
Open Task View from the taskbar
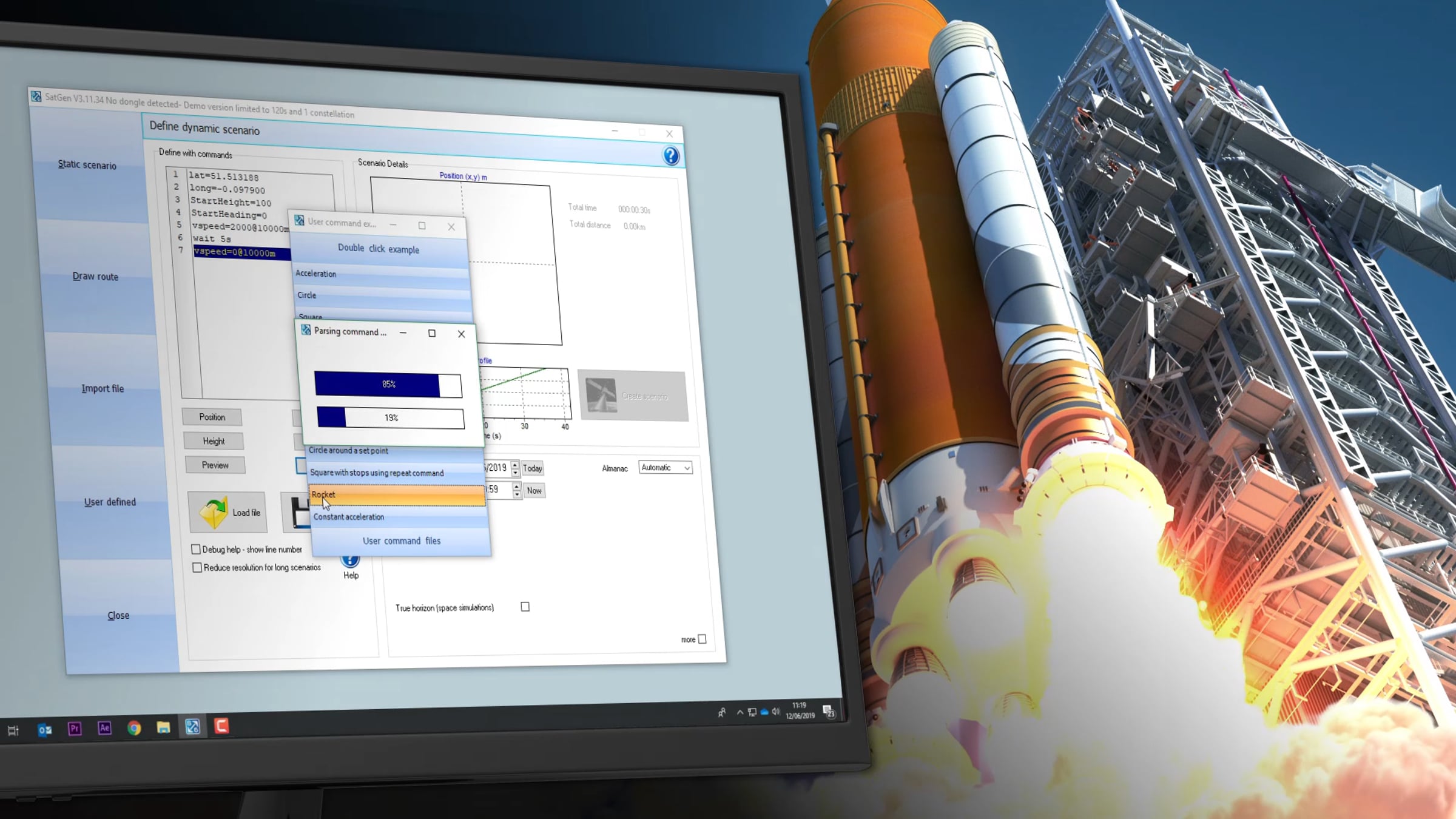13,730
